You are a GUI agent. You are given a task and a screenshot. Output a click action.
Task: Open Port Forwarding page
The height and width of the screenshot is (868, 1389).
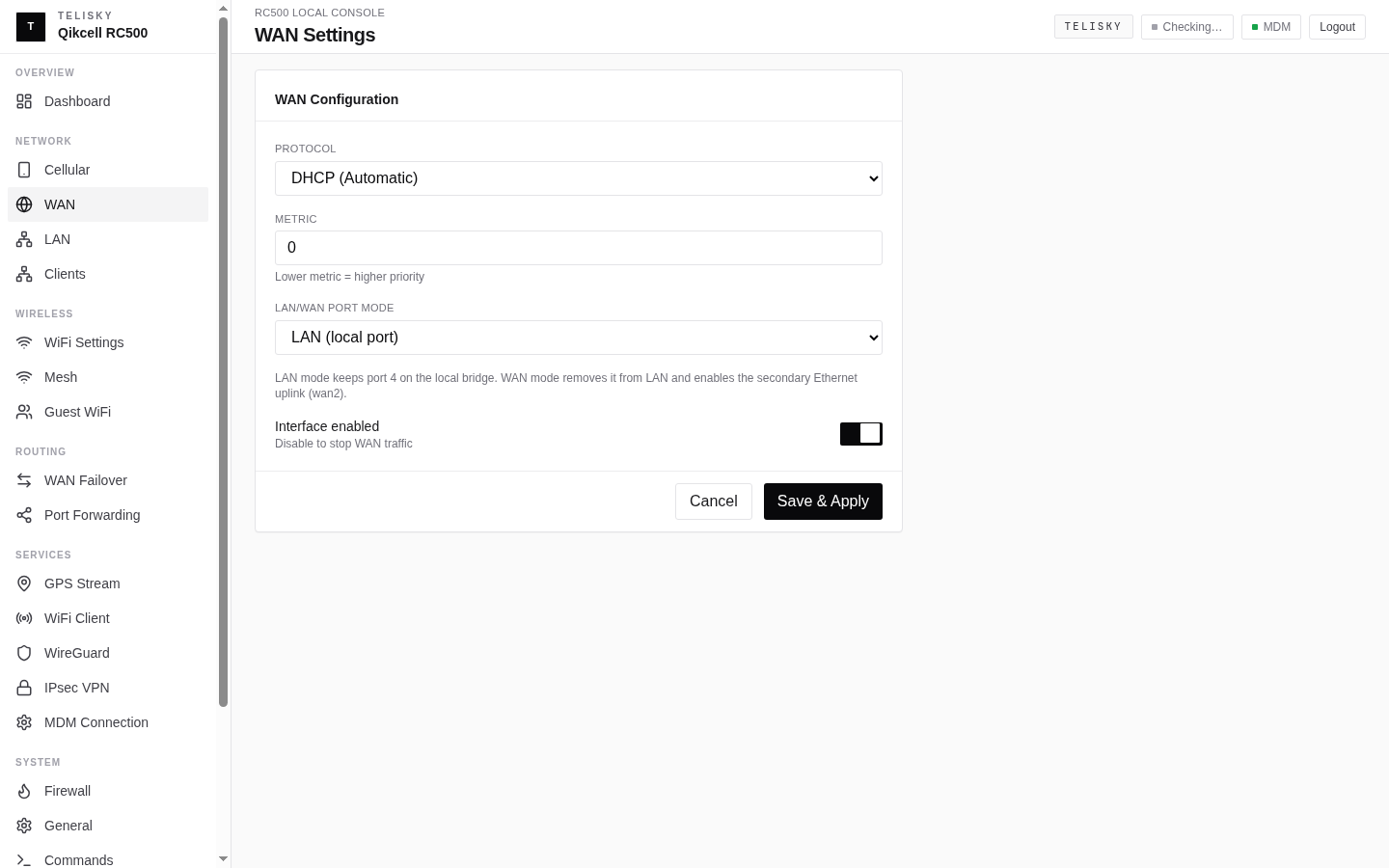108,515
